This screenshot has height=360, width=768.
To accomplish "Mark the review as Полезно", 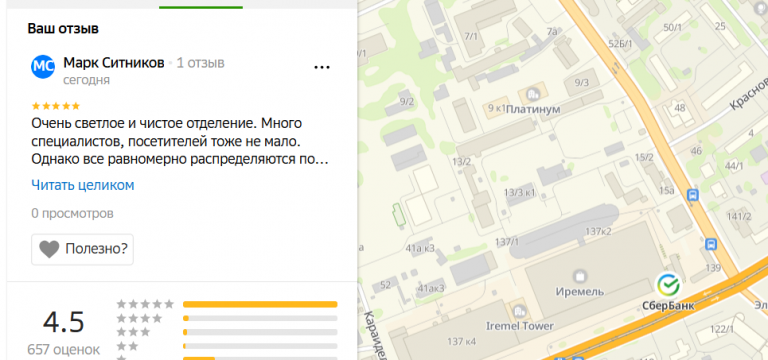I will [82, 249].
